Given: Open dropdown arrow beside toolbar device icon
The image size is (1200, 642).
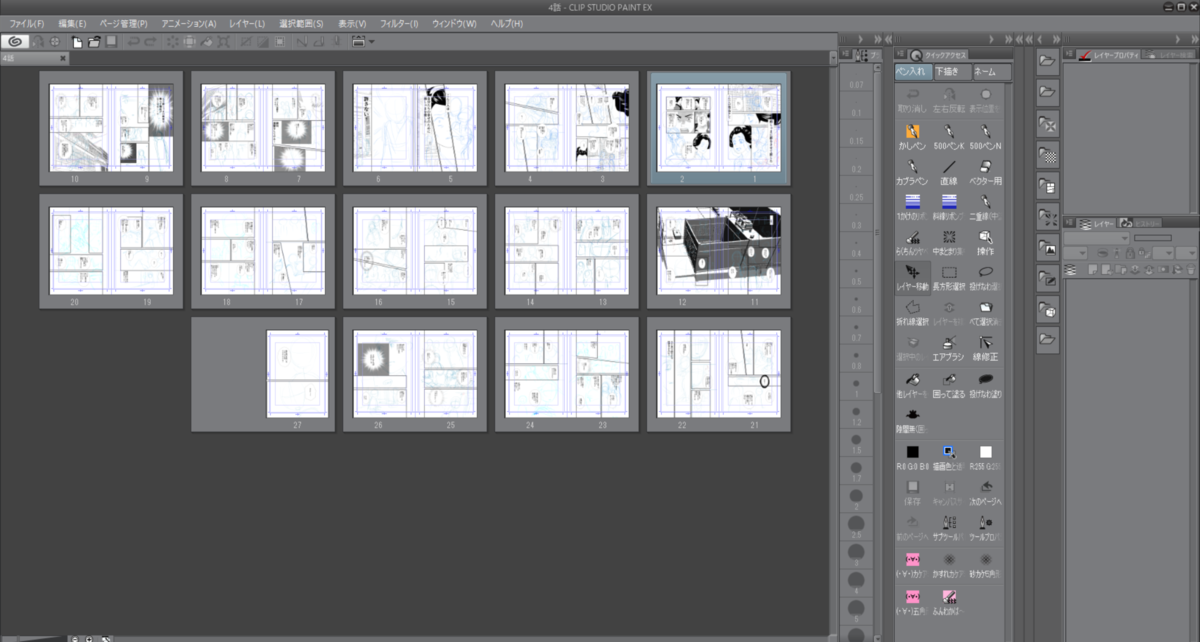Looking at the screenshot, I should (372, 42).
